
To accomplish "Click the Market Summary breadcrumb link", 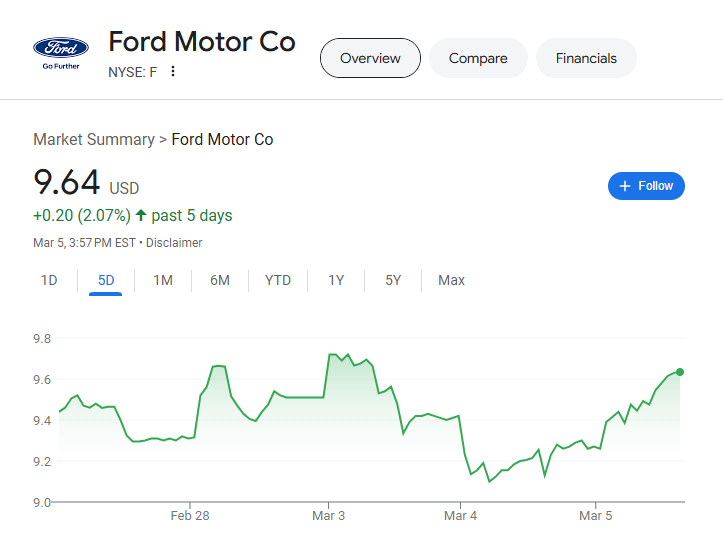I will coord(94,140).
